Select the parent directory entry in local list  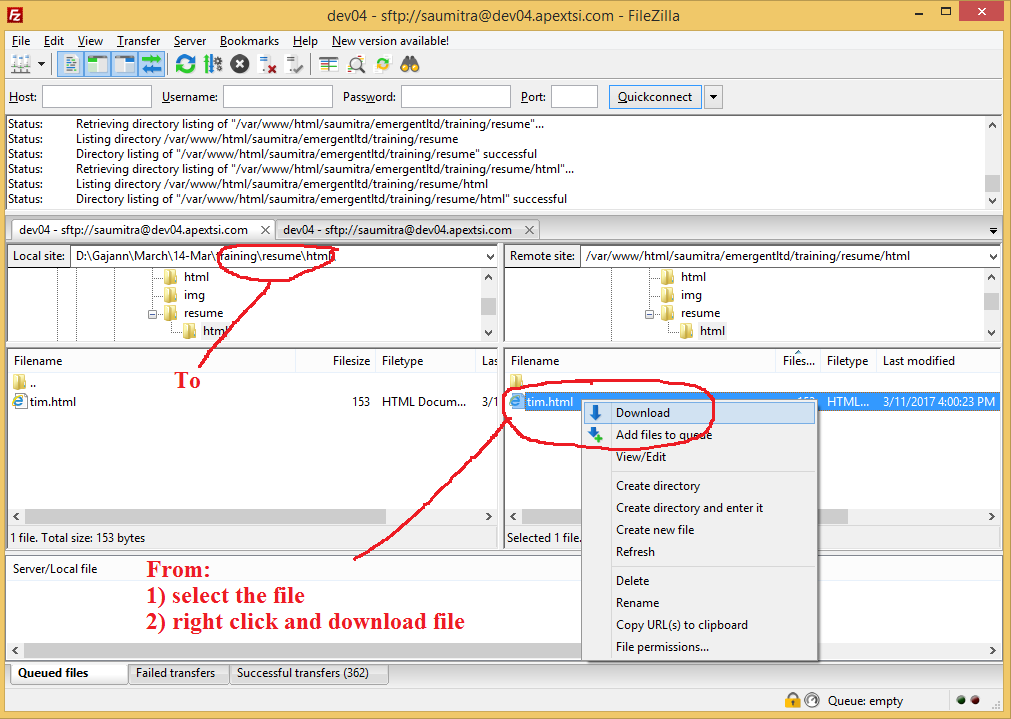(x=25, y=382)
